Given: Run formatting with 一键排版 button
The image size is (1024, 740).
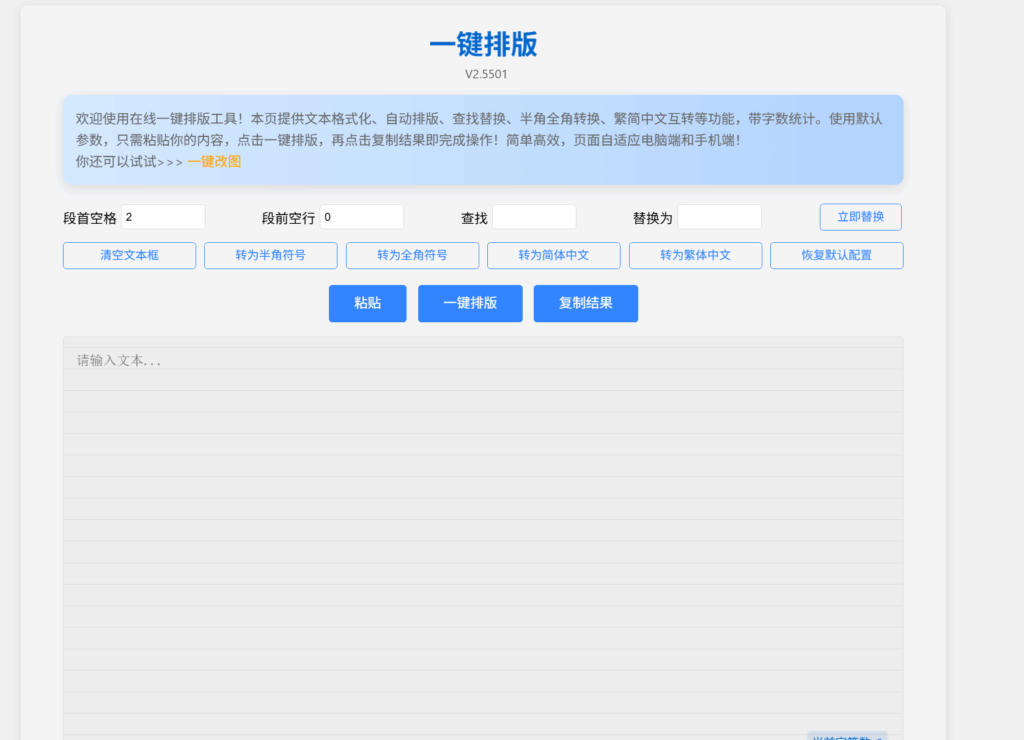Looking at the screenshot, I should point(470,303).
